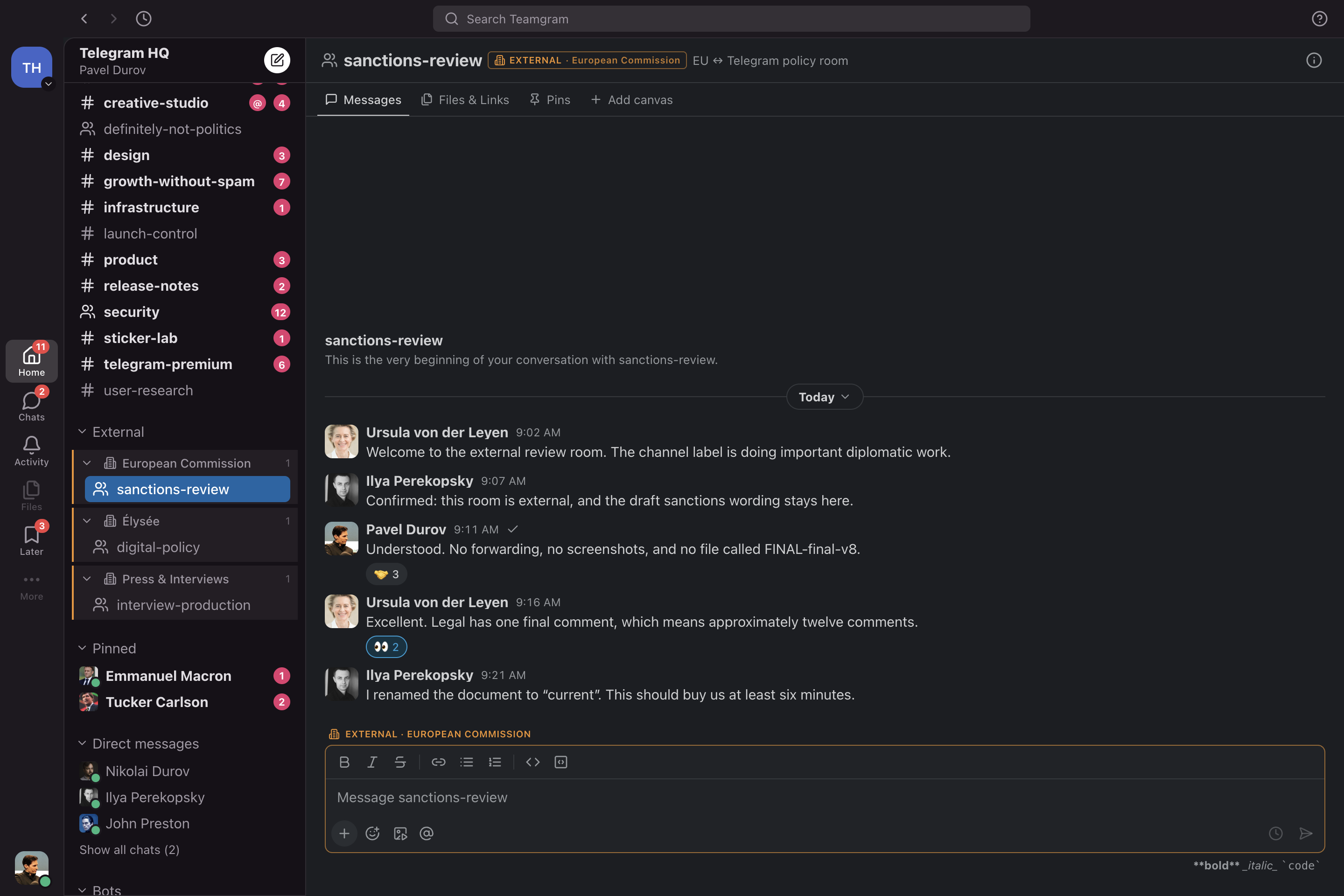Toggle the eyes reaction on Ursula's message
The width and height of the screenshot is (1344, 896).
[x=386, y=646]
